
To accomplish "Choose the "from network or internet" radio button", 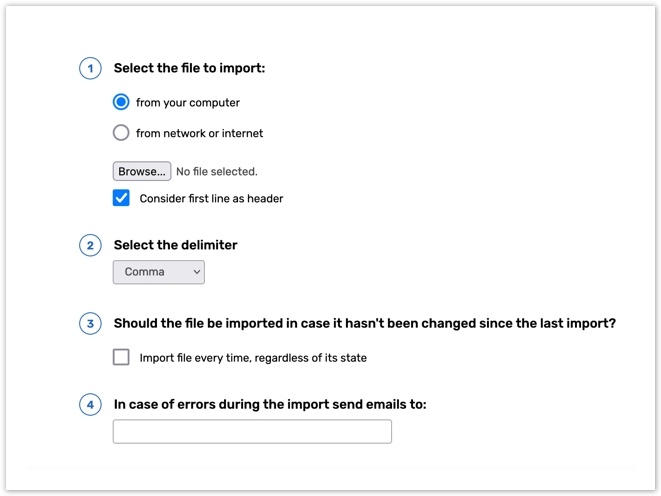I will click(x=121, y=133).
